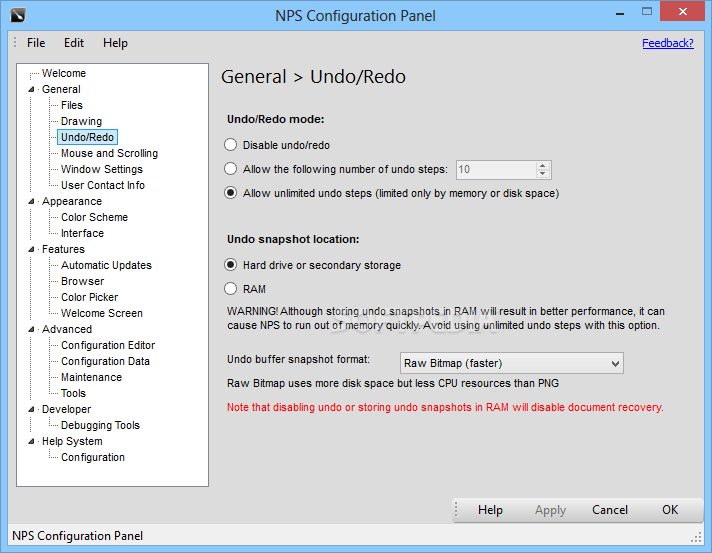Collapse the General tree node

pos(31,89)
